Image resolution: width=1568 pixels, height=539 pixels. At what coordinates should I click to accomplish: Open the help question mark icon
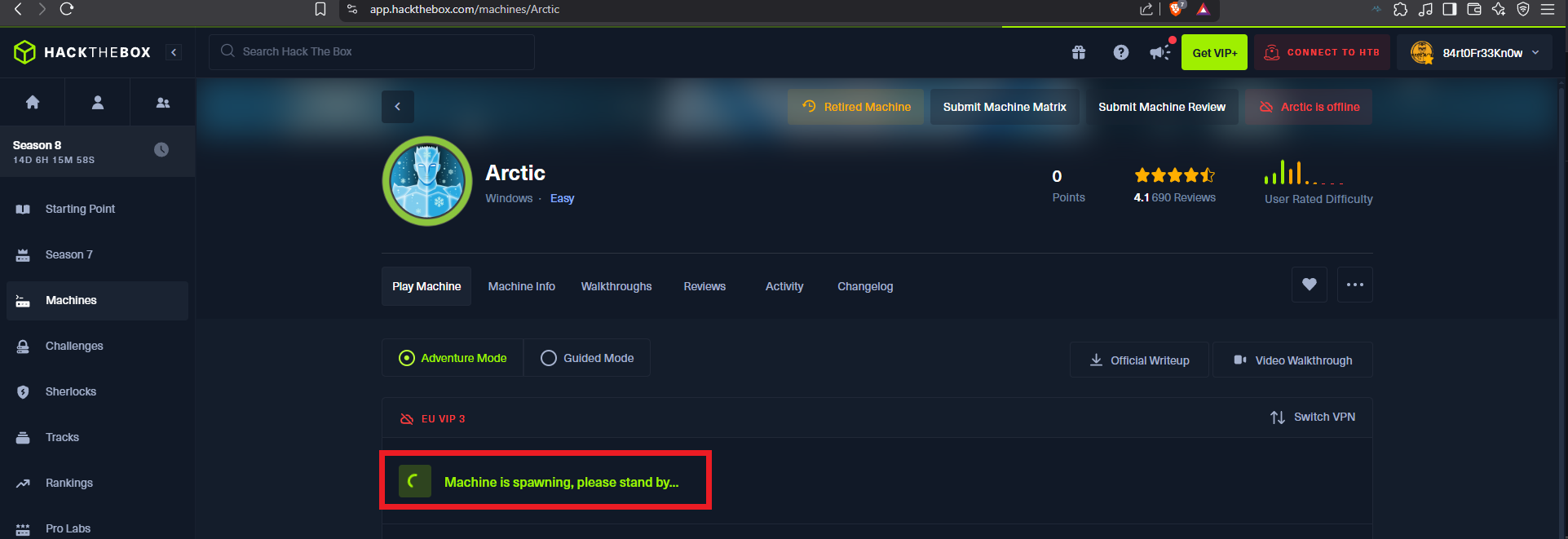tap(1121, 52)
